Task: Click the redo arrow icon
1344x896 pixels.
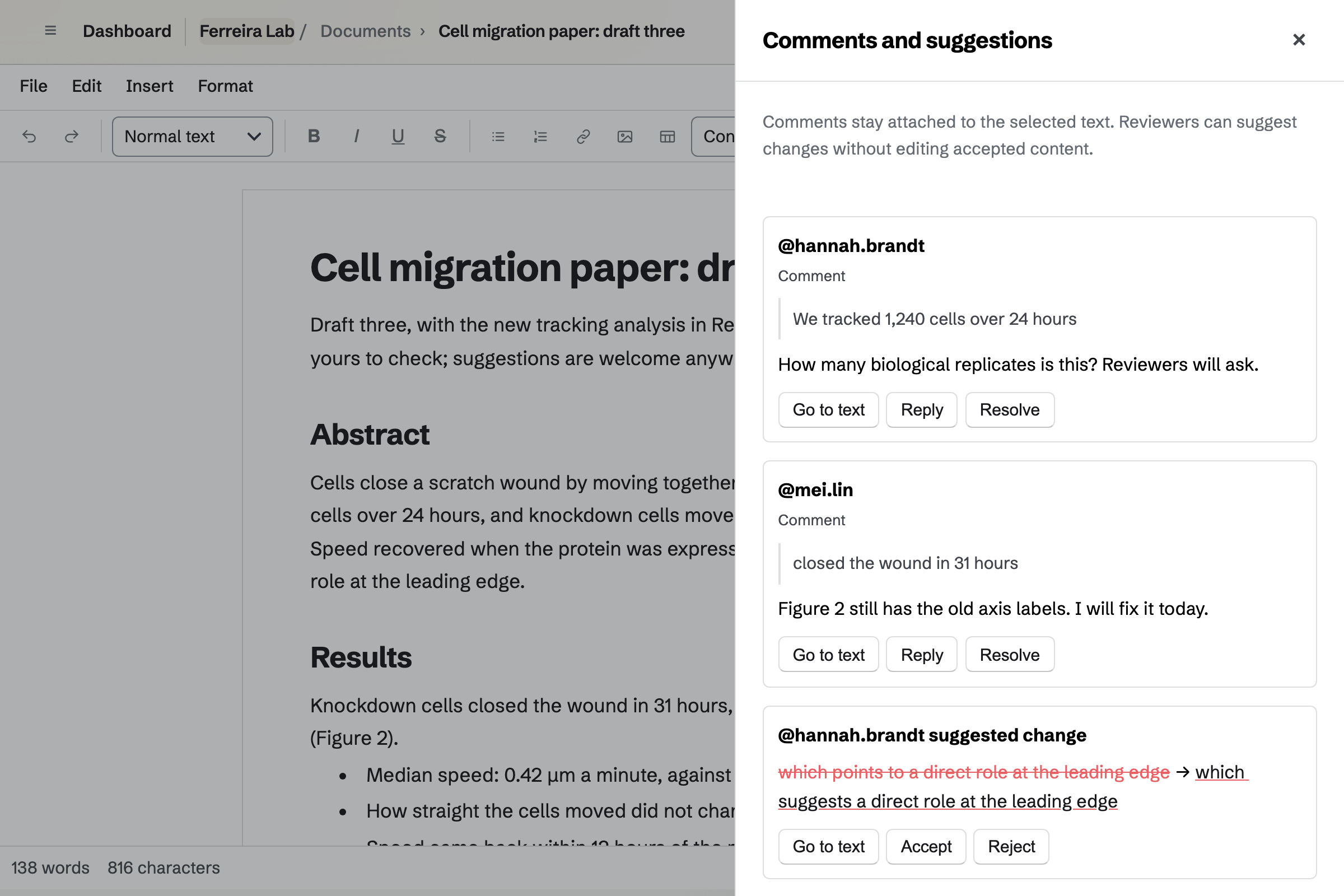Action: pyautogui.click(x=72, y=137)
